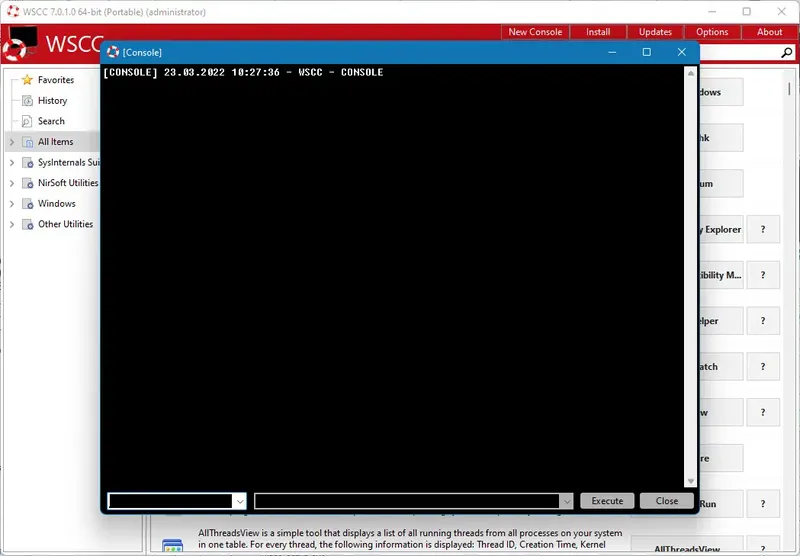Click help button beside elper entry
Image resolution: width=800 pixels, height=556 pixels.
763,321
